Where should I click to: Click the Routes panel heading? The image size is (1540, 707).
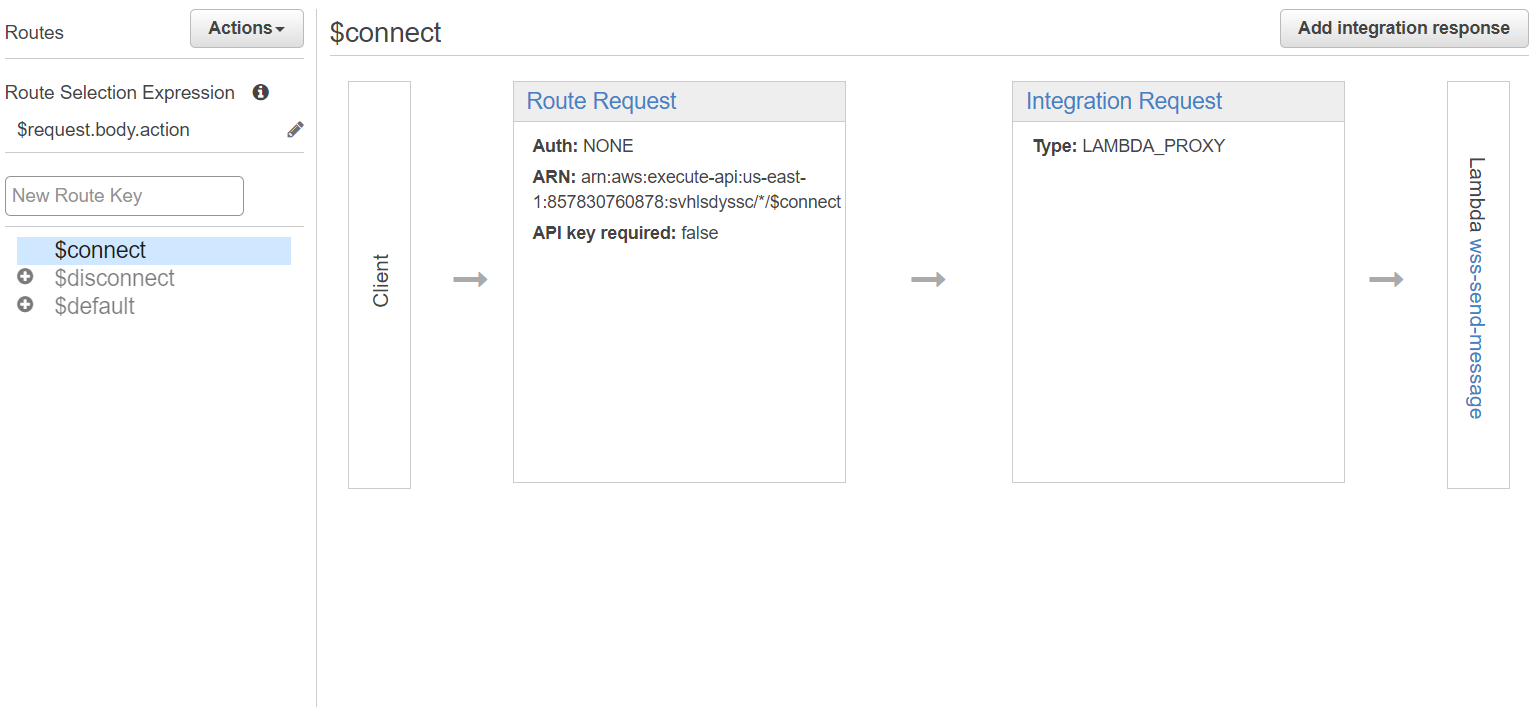pos(34,33)
